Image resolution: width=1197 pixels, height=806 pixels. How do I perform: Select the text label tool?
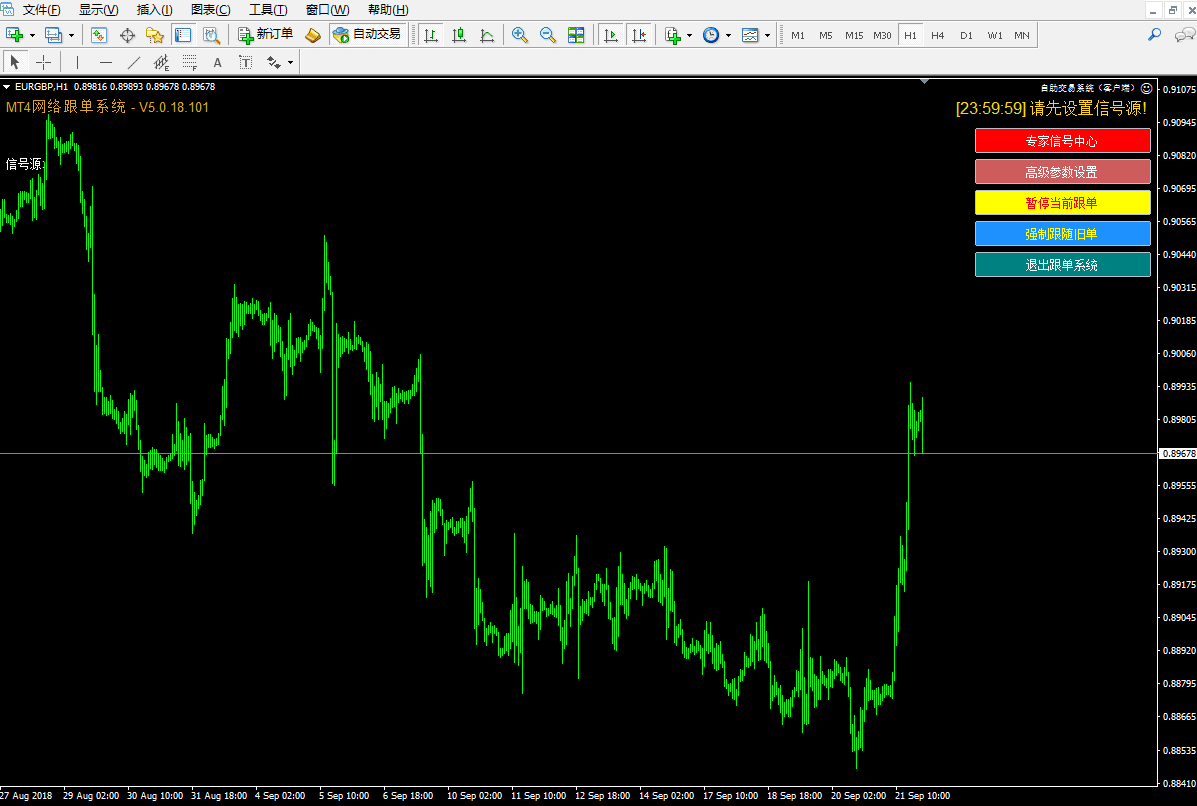(217, 62)
